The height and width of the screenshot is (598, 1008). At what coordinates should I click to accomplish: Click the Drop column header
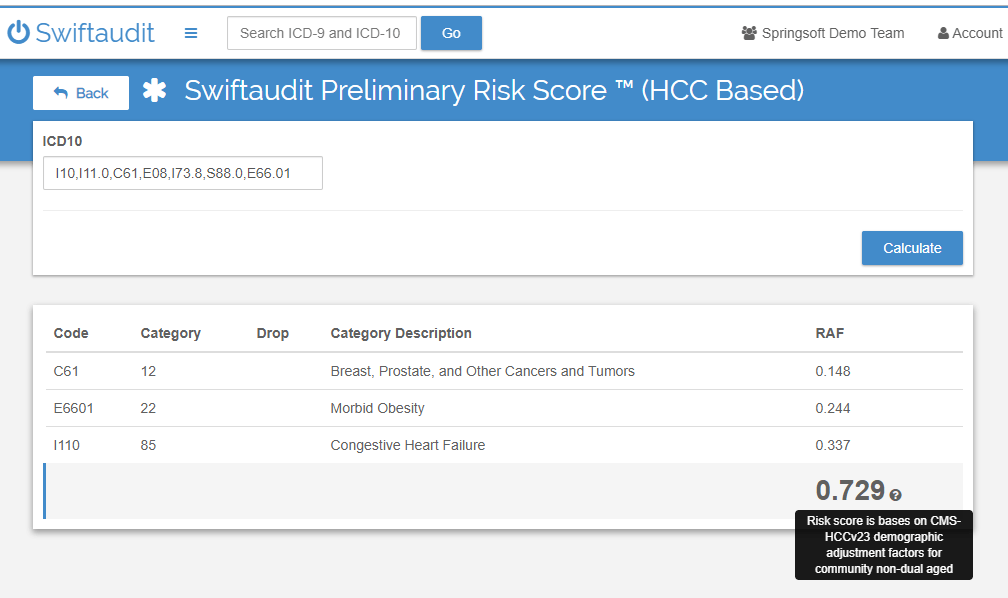(272, 333)
